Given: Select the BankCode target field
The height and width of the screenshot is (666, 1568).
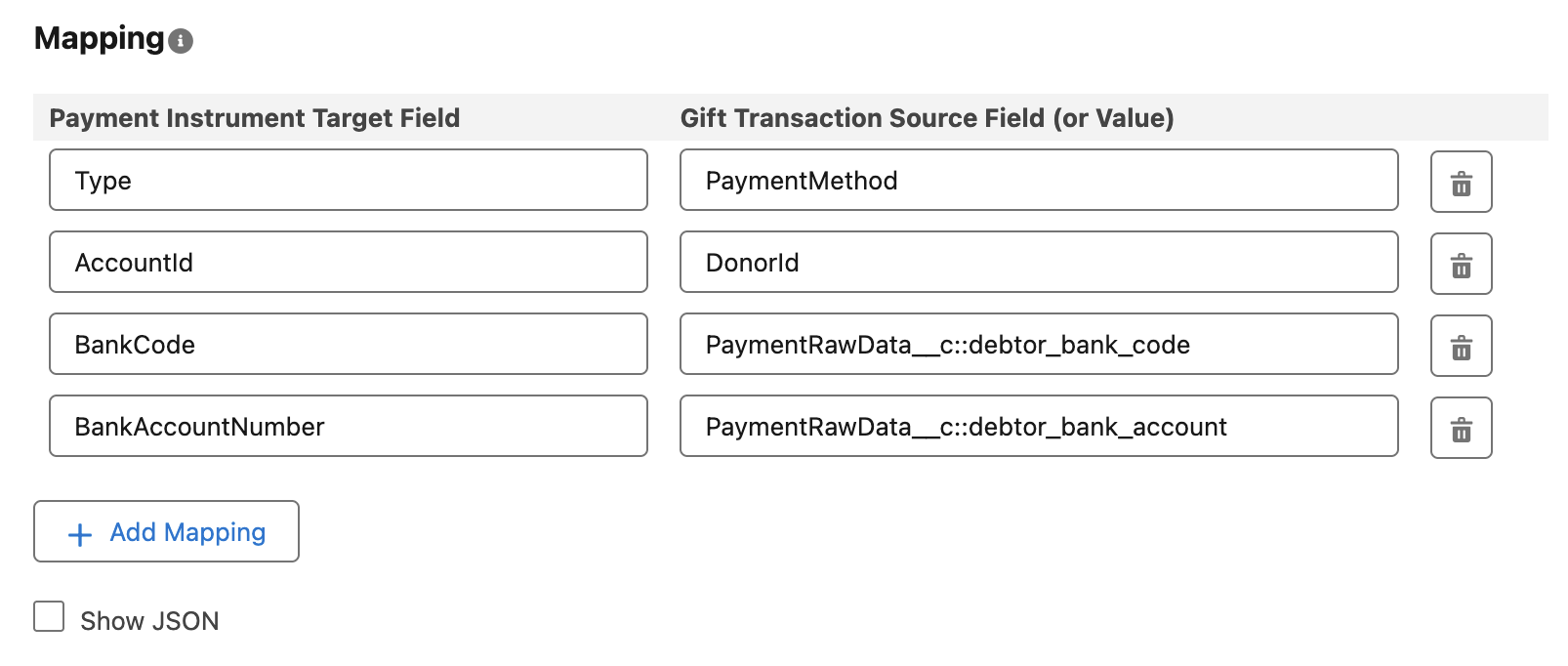Looking at the screenshot, I should pos(349,345).
